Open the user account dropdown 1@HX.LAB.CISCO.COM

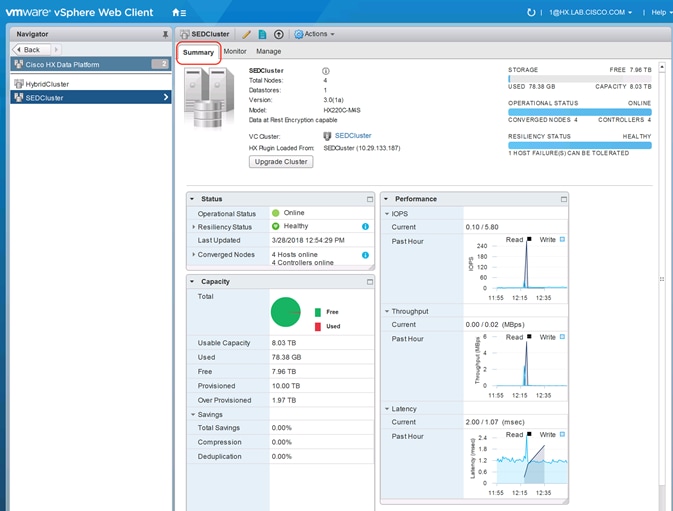point(591,12)
